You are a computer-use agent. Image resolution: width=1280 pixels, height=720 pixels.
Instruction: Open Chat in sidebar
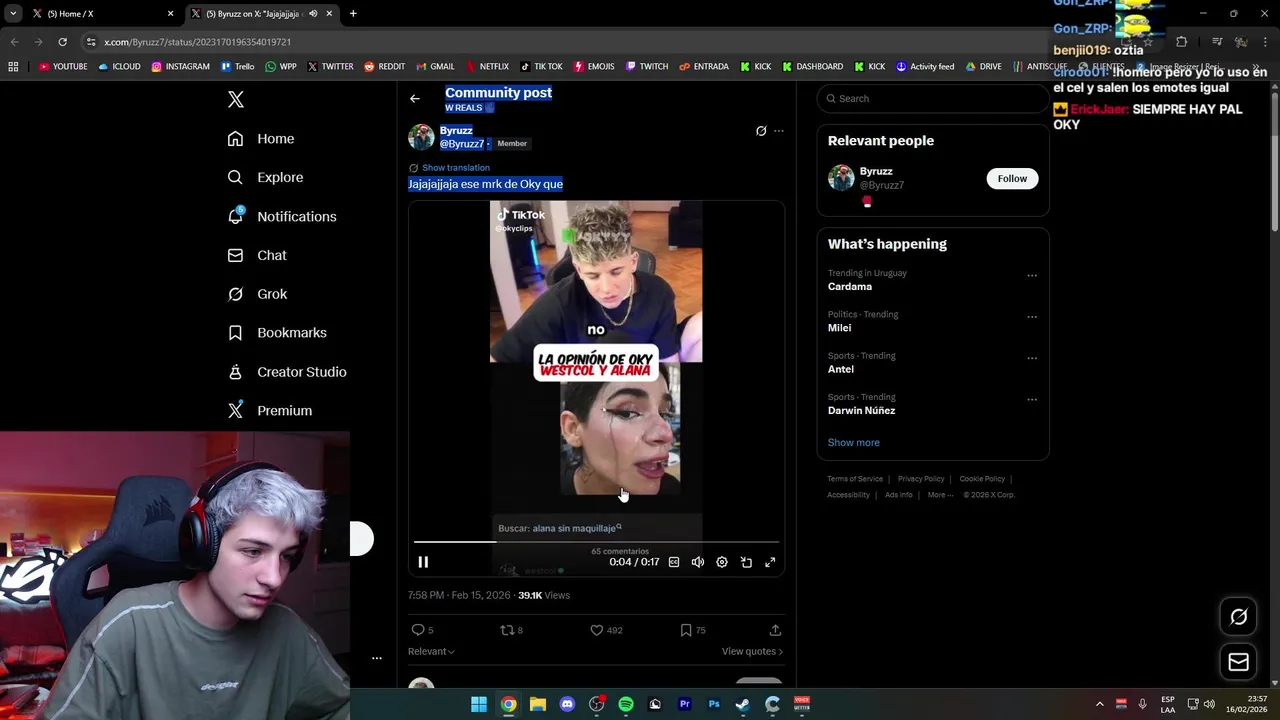[x=257, y=255]
